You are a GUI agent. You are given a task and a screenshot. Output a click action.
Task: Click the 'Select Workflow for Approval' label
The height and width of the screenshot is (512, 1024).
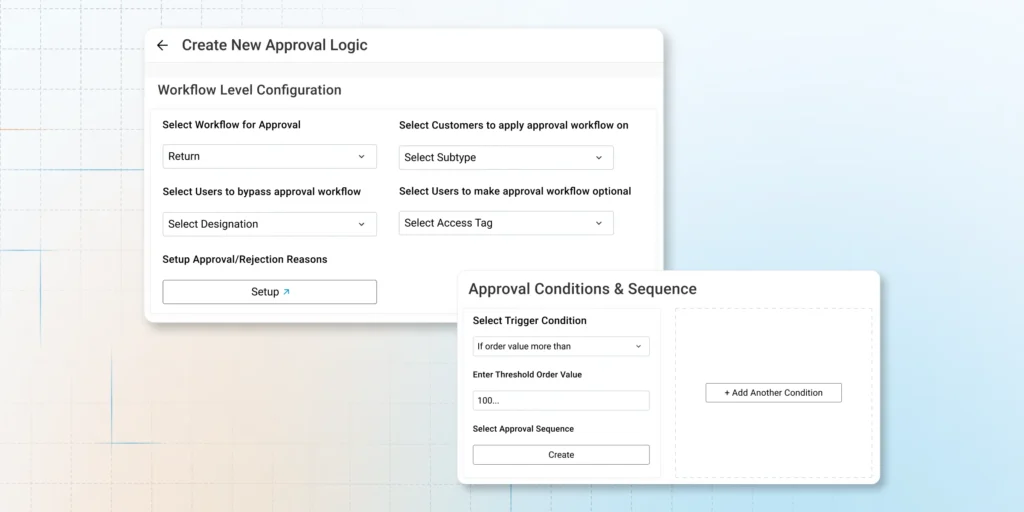coord(231,125)
